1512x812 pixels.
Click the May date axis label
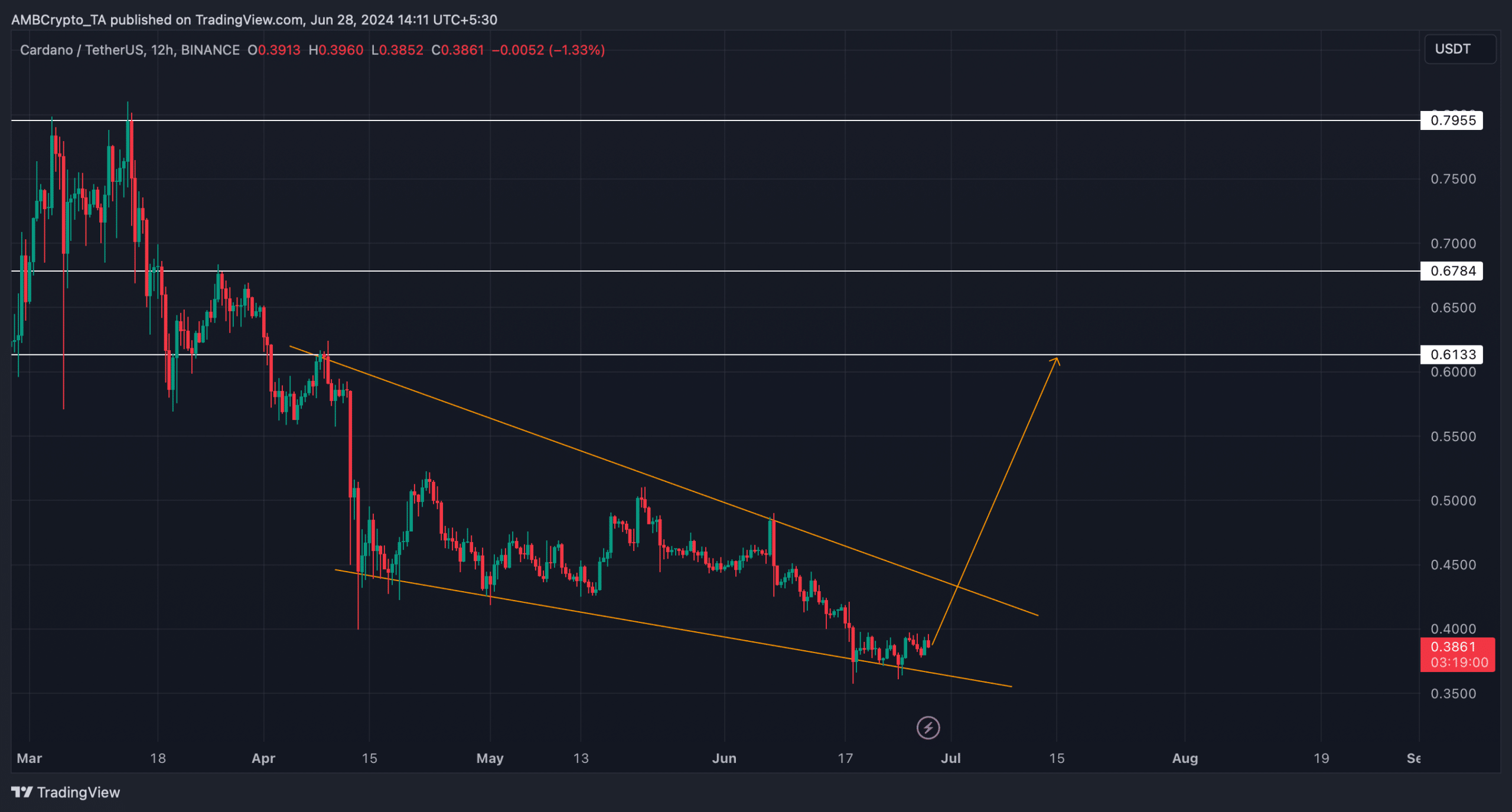(490, 758)
